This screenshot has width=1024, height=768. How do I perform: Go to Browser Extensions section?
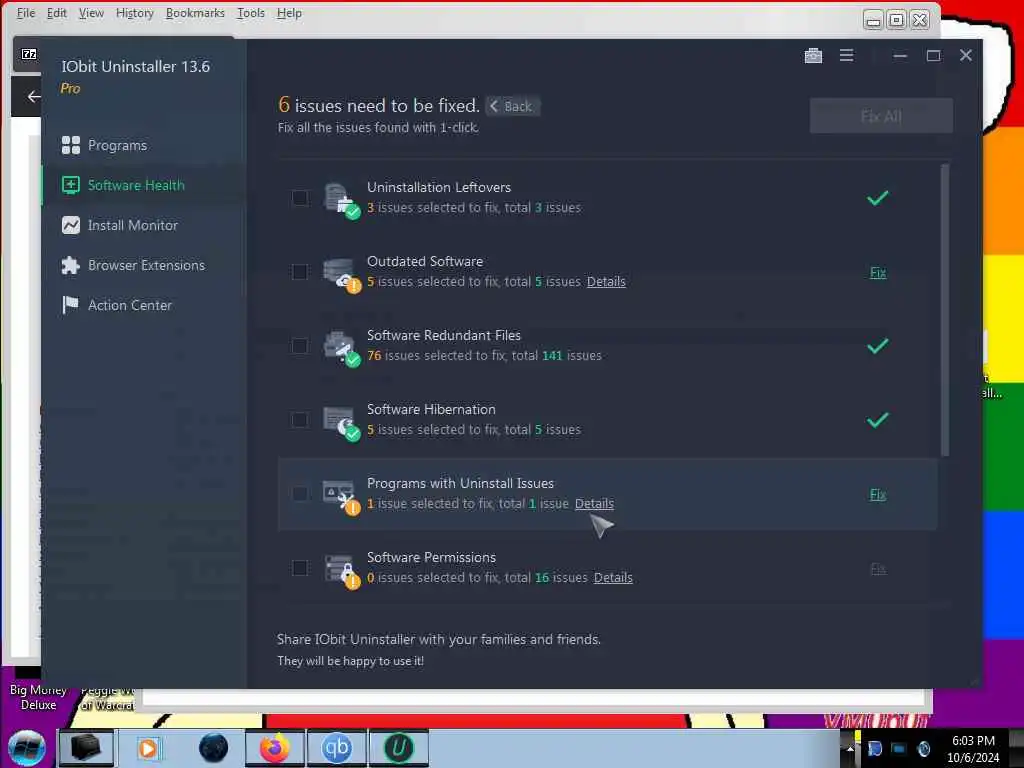tap(133, 265)
